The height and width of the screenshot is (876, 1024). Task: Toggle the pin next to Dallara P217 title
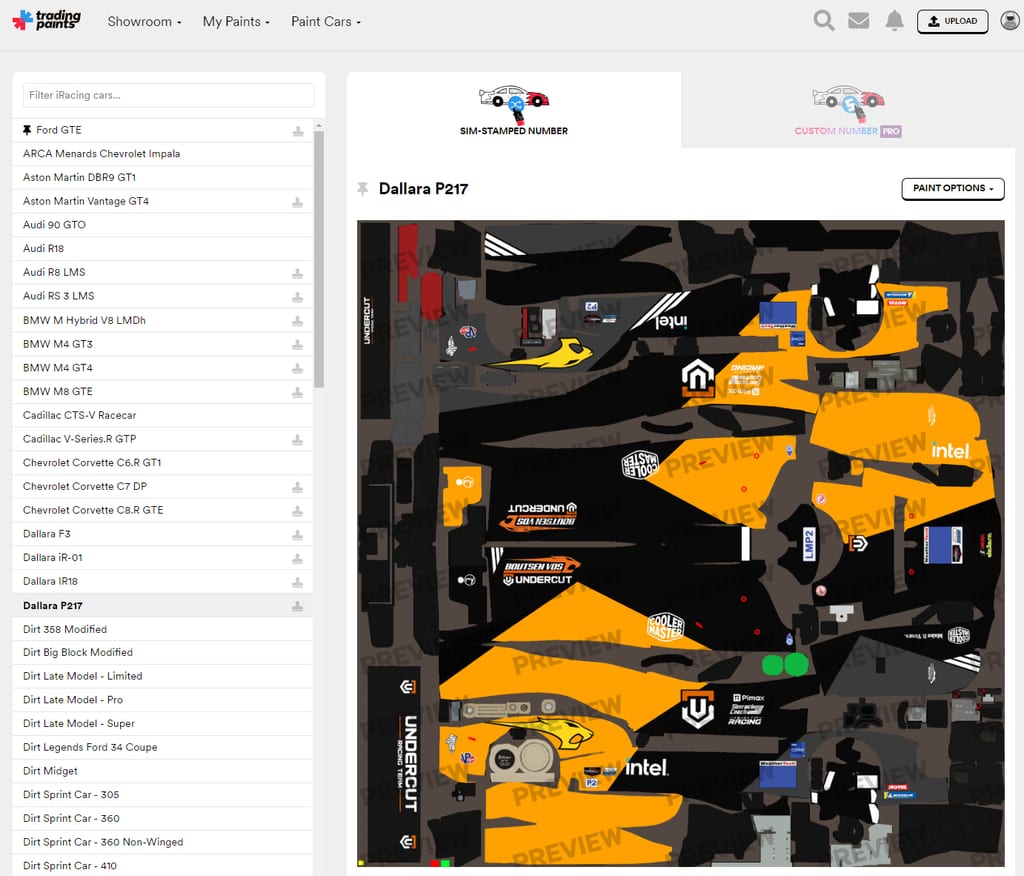362,189
